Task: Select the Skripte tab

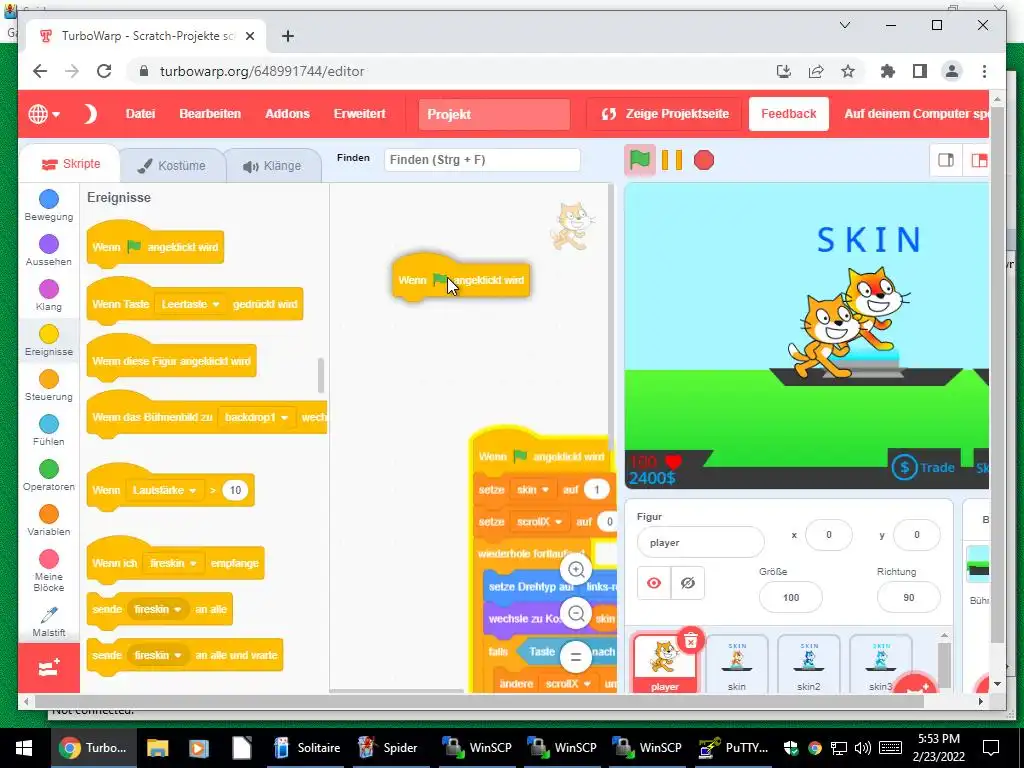Action: click(71, 164)
